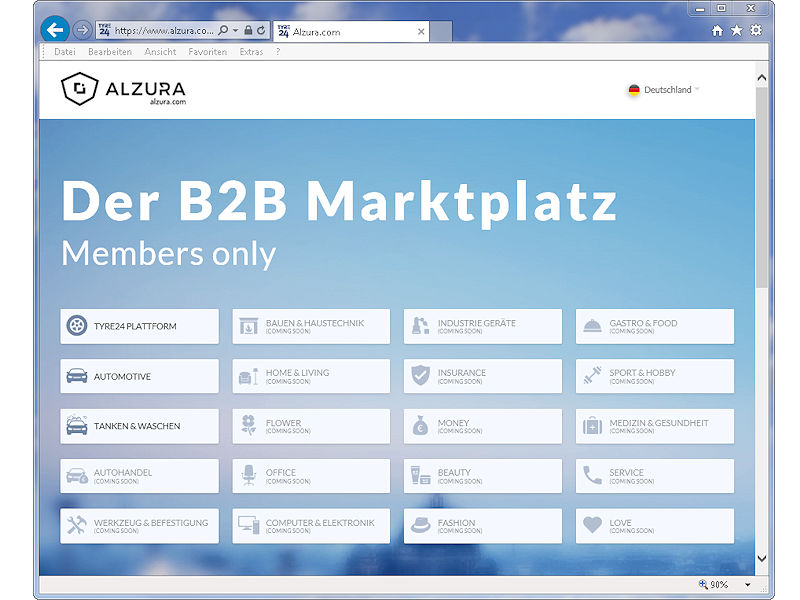Image resolution: width=800 pixels, height=600 pixels.
Task: Click the first aid kit icon for MEDIZIN & GESUNDHEIT
Action: (x=592, y=426)
